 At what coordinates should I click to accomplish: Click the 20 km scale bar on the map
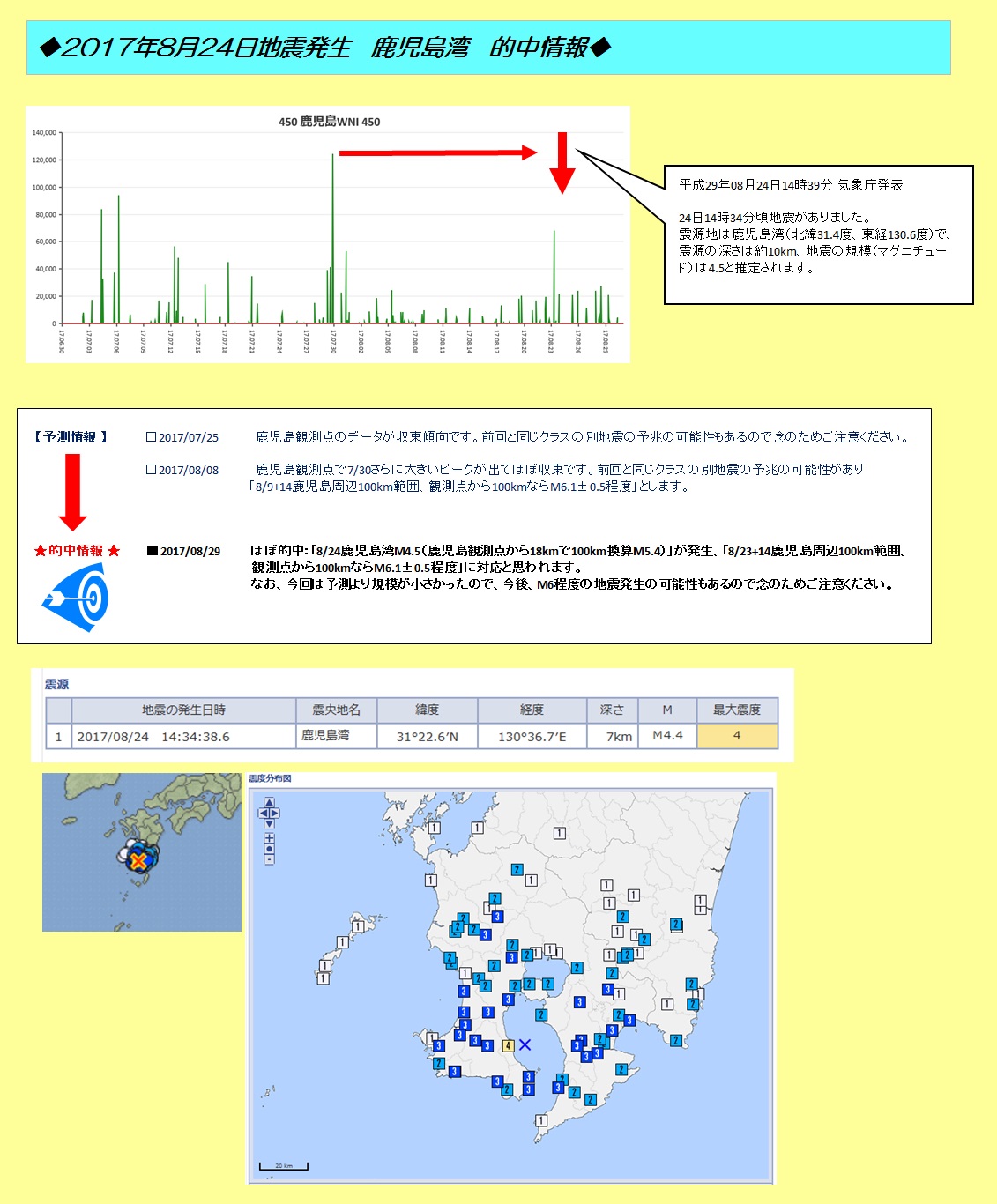[x=284, y=1166]
